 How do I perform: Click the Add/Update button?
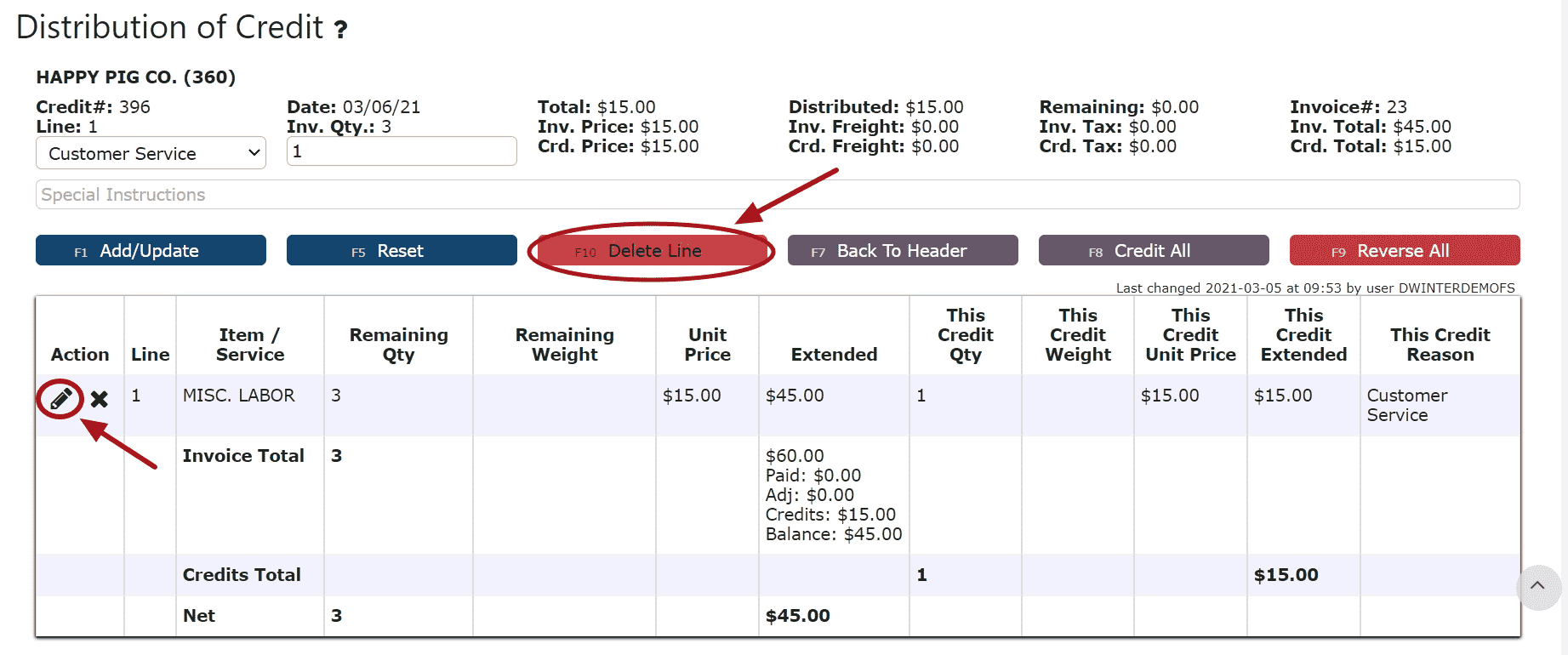click(151, 251)
